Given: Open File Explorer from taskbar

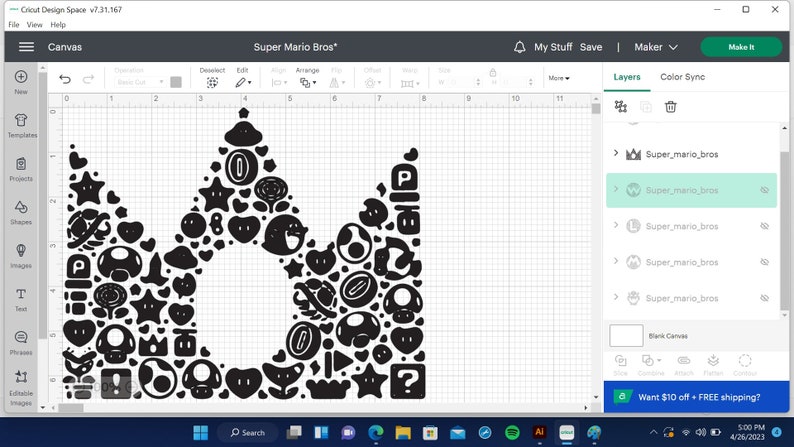Looking at the screenshot, I should click(x=403, y=432).
